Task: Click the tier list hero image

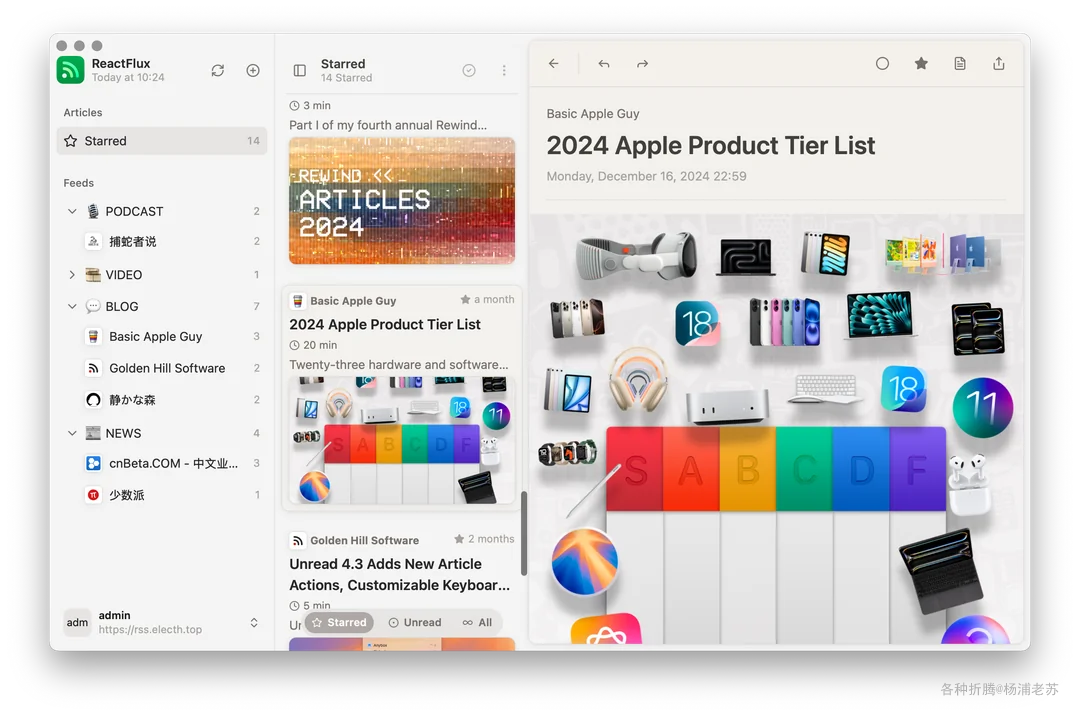Action: click(x=776, y=429)
